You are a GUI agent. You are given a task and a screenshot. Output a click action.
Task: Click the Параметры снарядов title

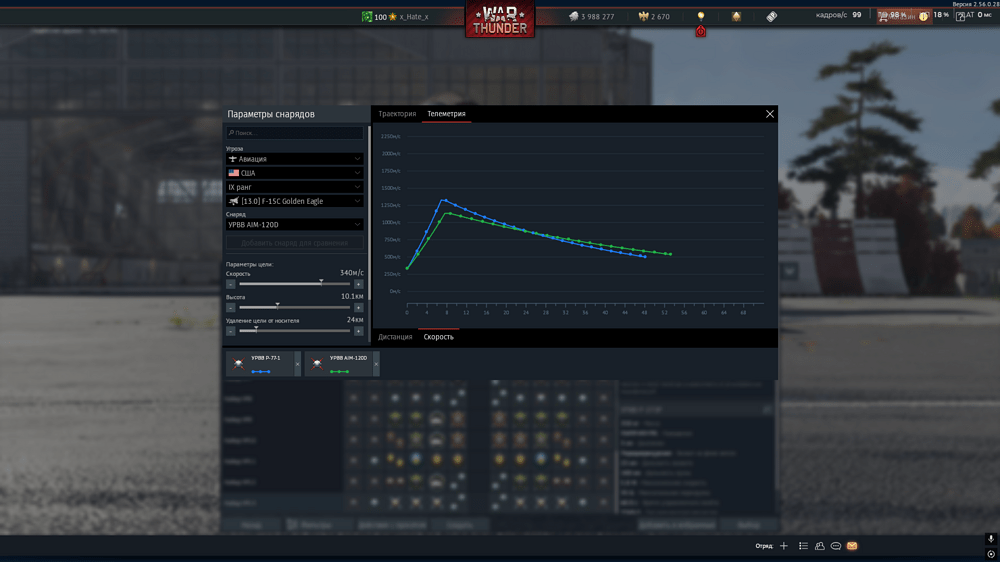point(271,114)
